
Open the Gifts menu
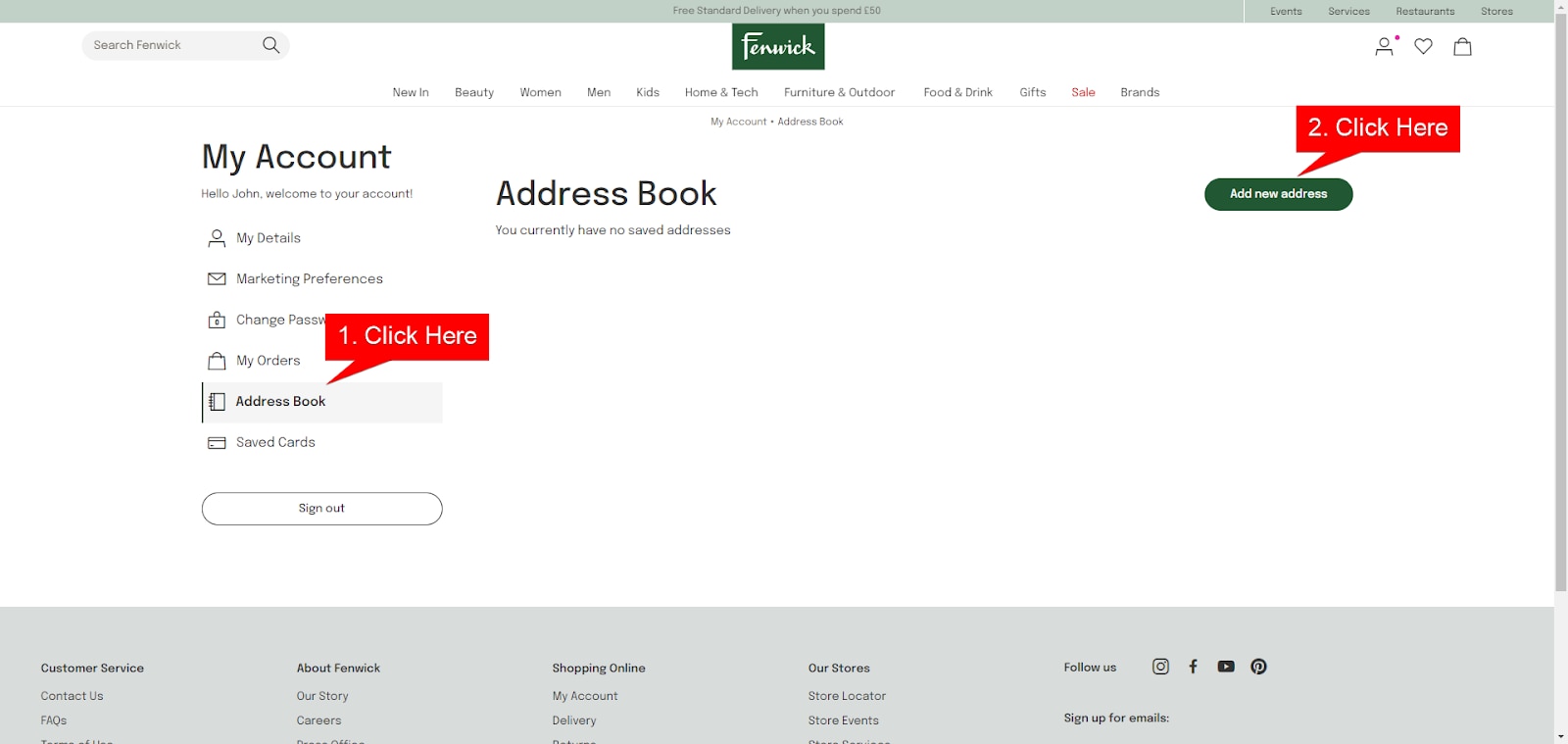pos(1033,92)
